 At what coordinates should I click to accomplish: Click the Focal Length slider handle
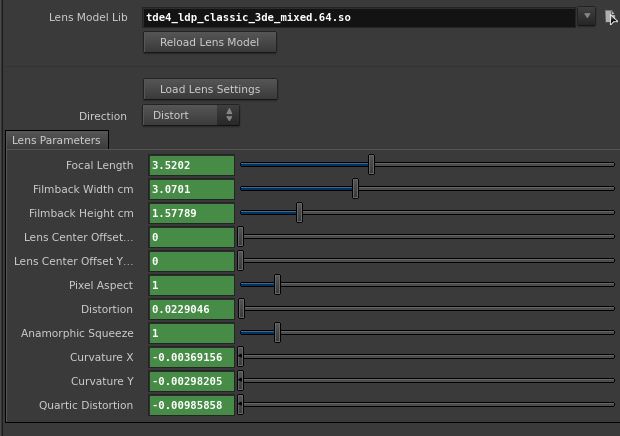[x=371, y=164]
